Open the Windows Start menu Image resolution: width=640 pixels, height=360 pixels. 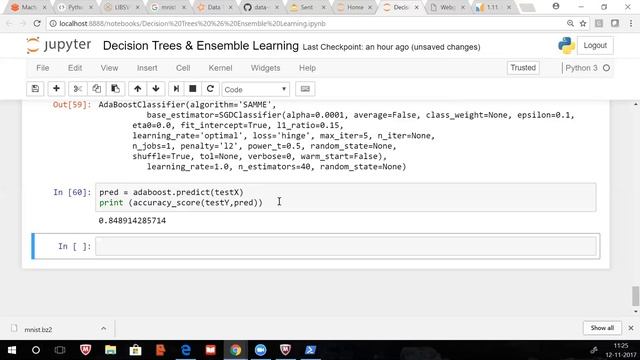pos(11,350)
